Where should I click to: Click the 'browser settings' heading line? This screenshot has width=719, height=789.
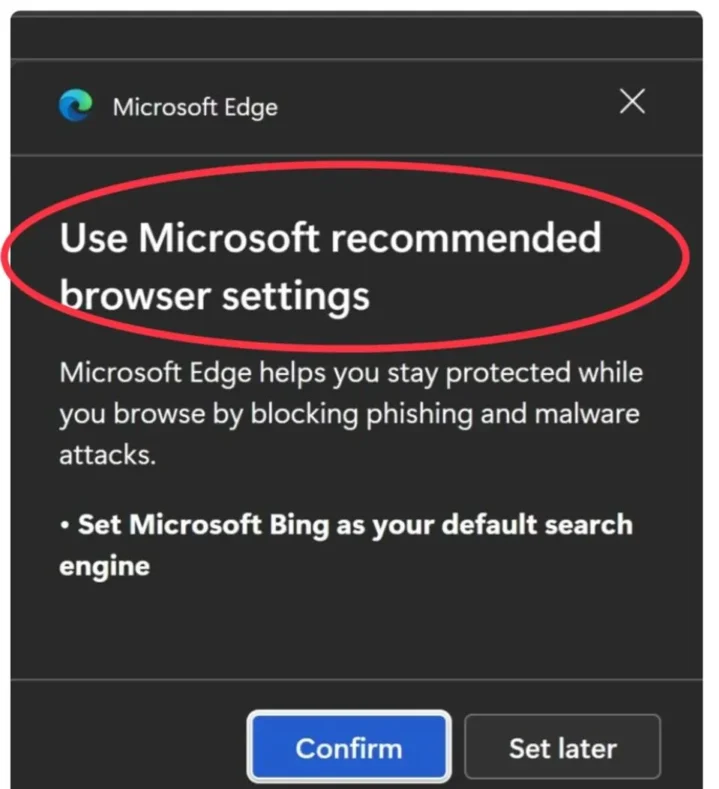point(215,296)
